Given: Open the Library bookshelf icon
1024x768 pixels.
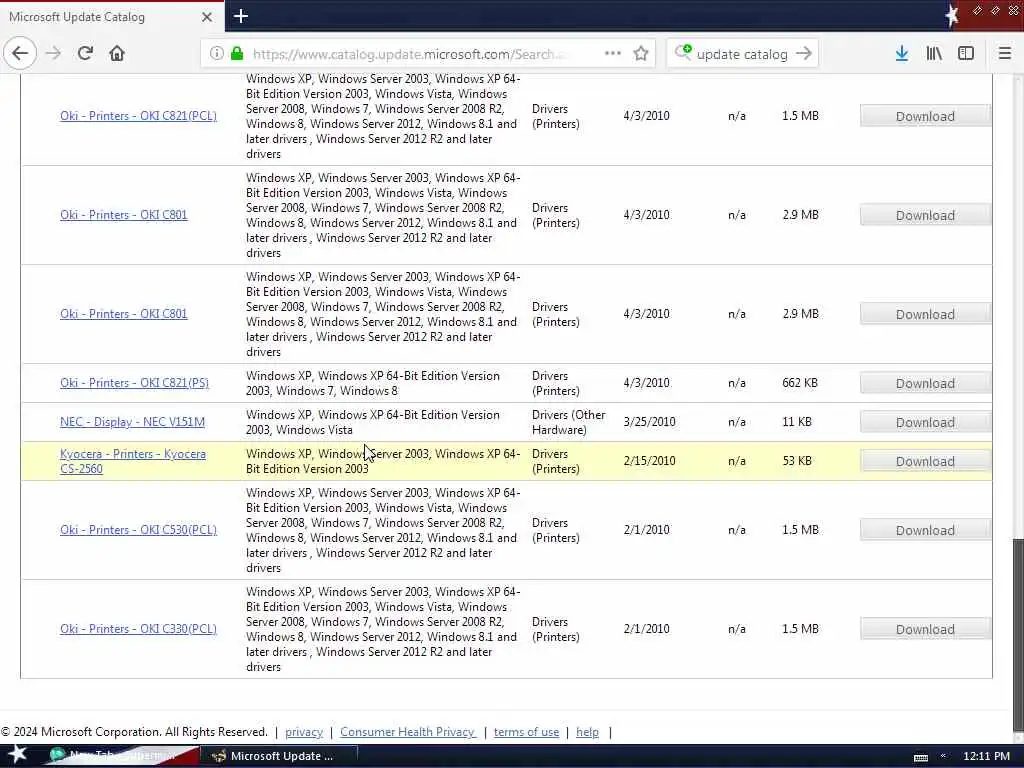Looking at the screenshot, I should (934, 54).
